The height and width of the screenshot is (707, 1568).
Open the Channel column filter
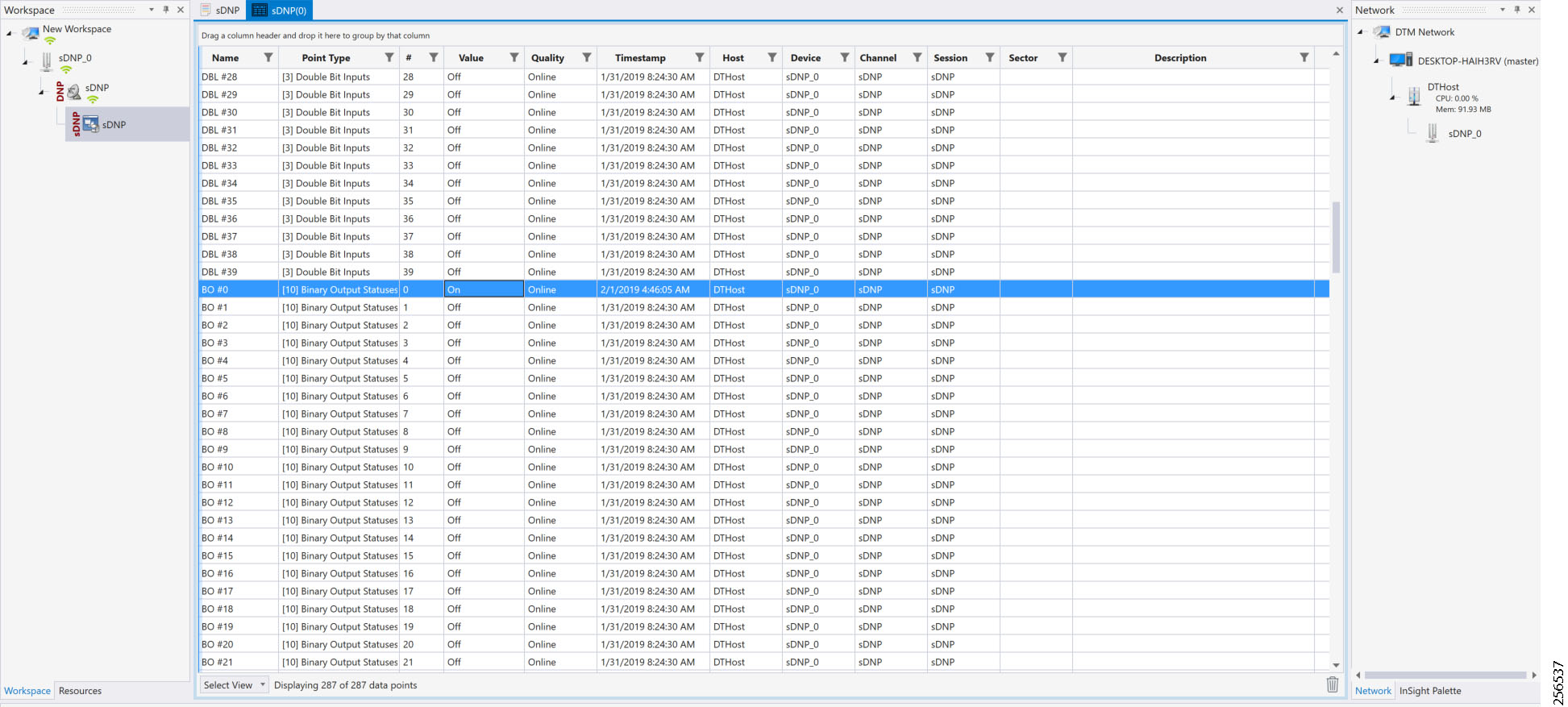(x=917, y=58)
